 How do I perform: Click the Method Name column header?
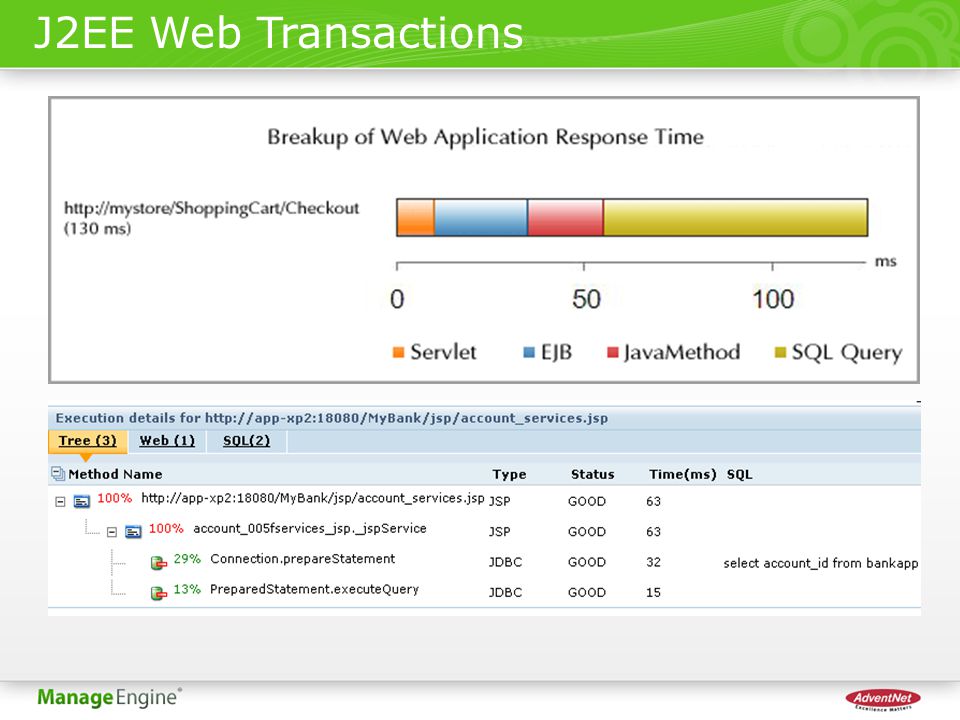[115, 474]
